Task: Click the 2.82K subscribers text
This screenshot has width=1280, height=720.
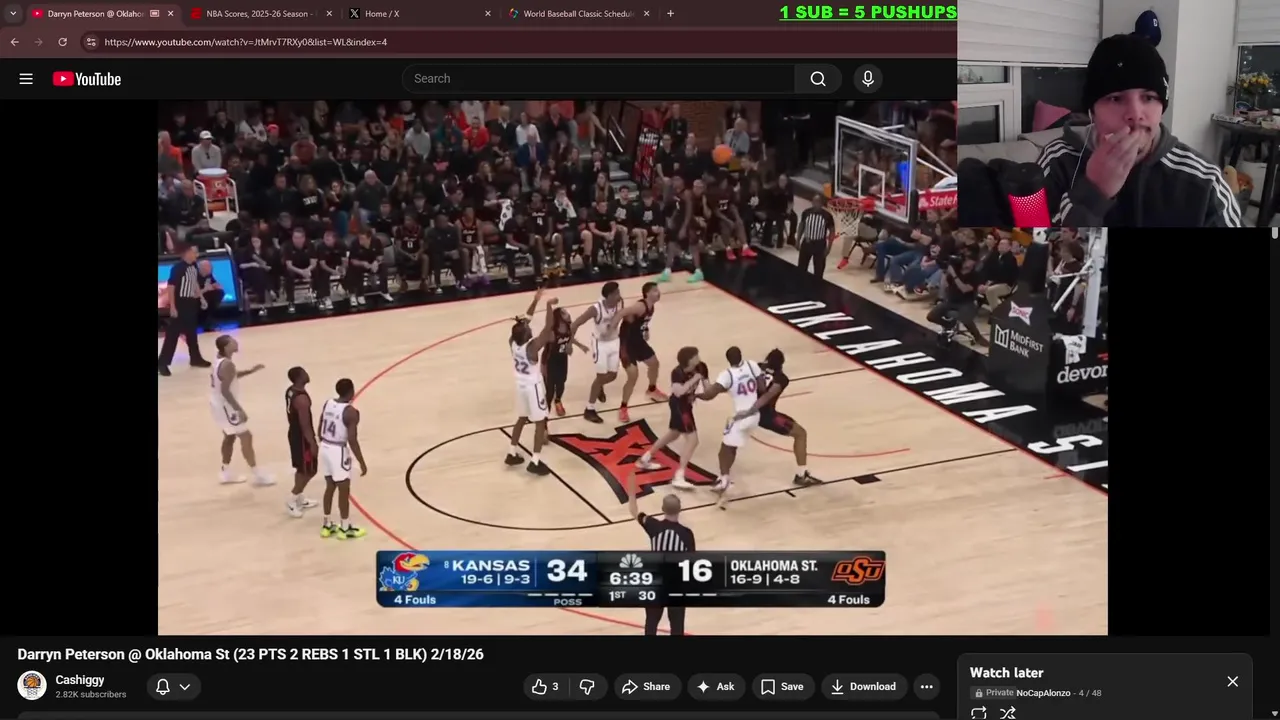Action: [x=90, y=695]
